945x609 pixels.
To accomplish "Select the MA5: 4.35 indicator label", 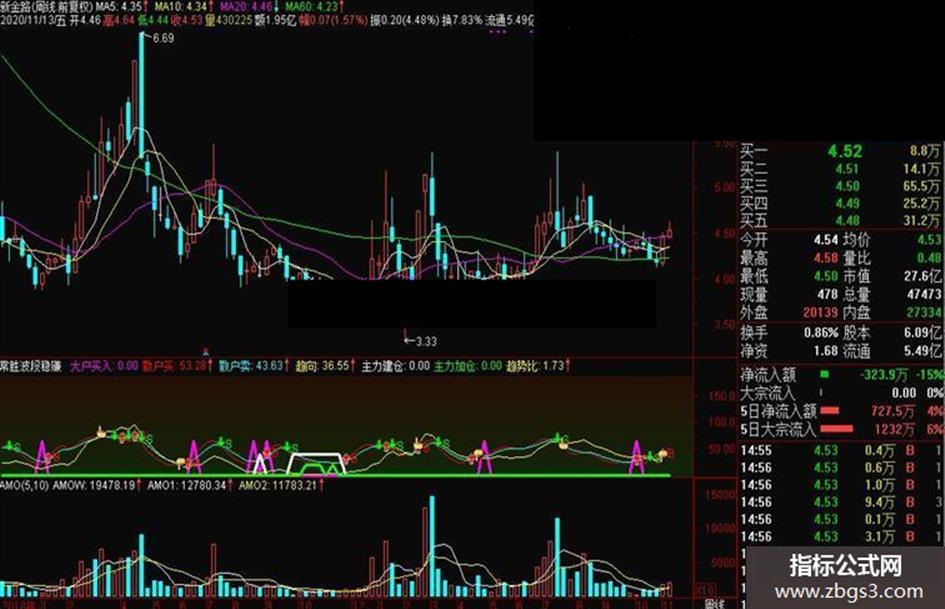I will (123, 6).
